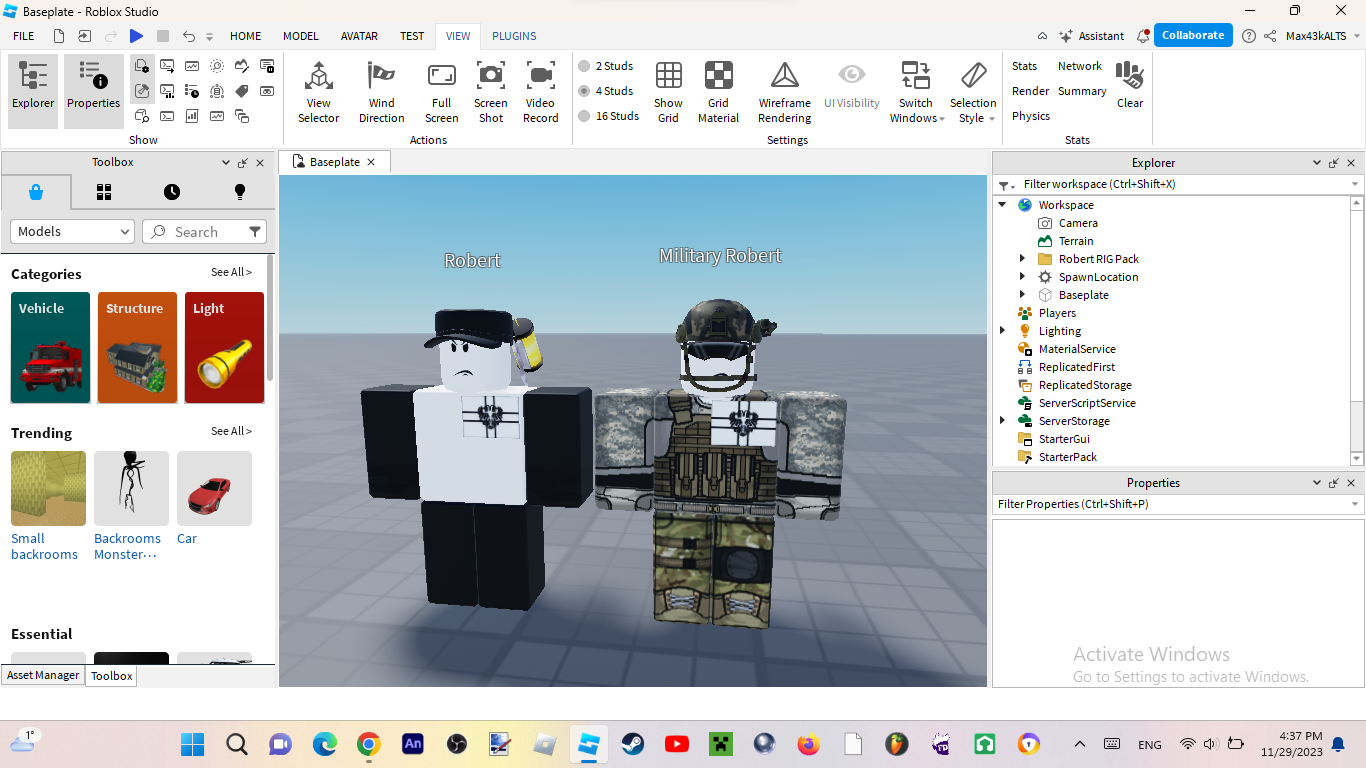Viewport: 1366px width, 768px height.
Task: Enter Full Screen mode
Action: pyautogui.click(x=441, y=91)
